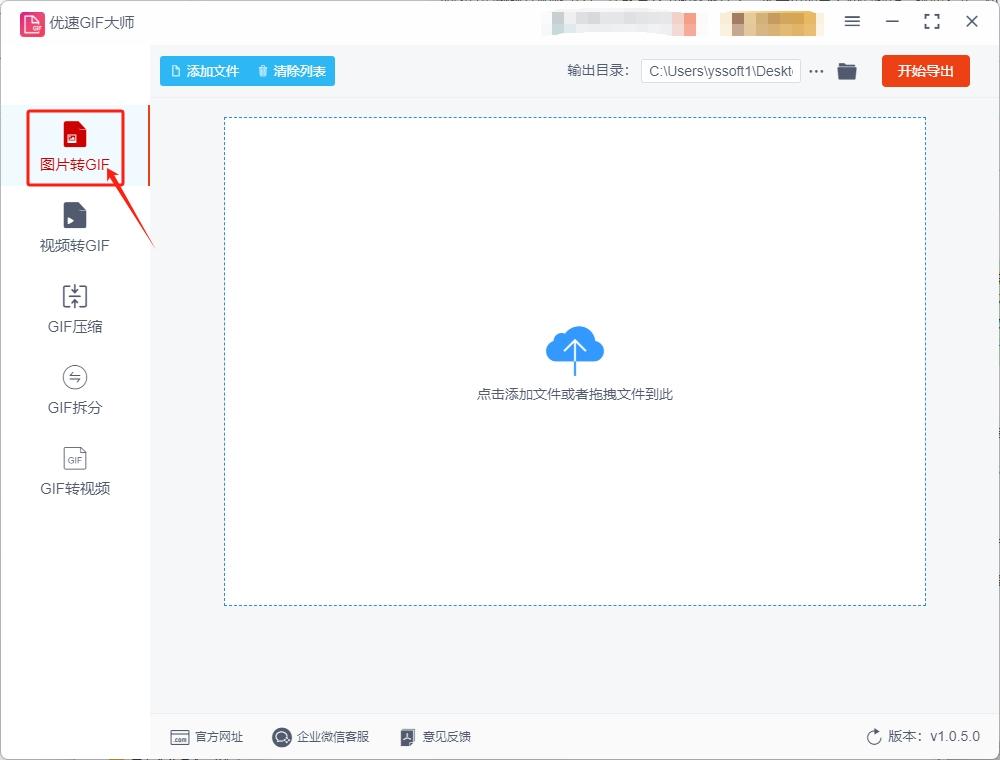Click 点击添加文件或者拖拽文件到此 drop zone
Screen dimensions: 1000x760
tap(575, 394)
